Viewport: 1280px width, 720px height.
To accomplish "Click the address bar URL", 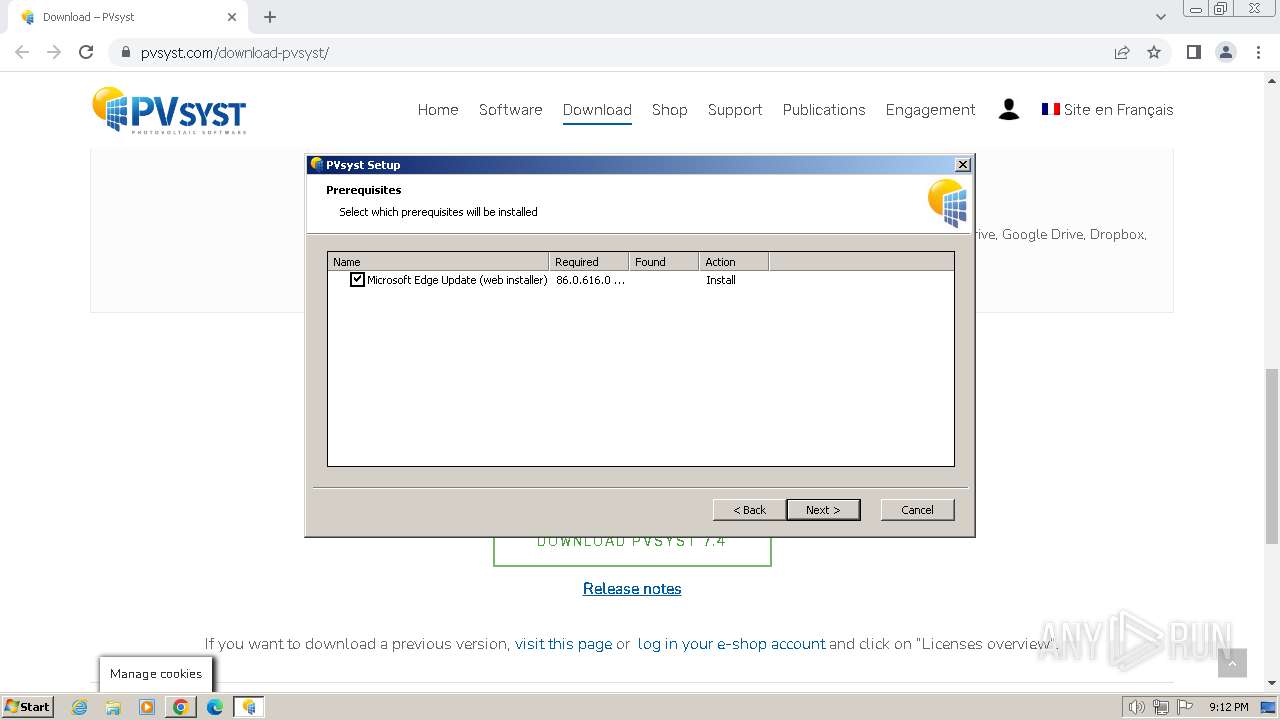I will point(235,53).
